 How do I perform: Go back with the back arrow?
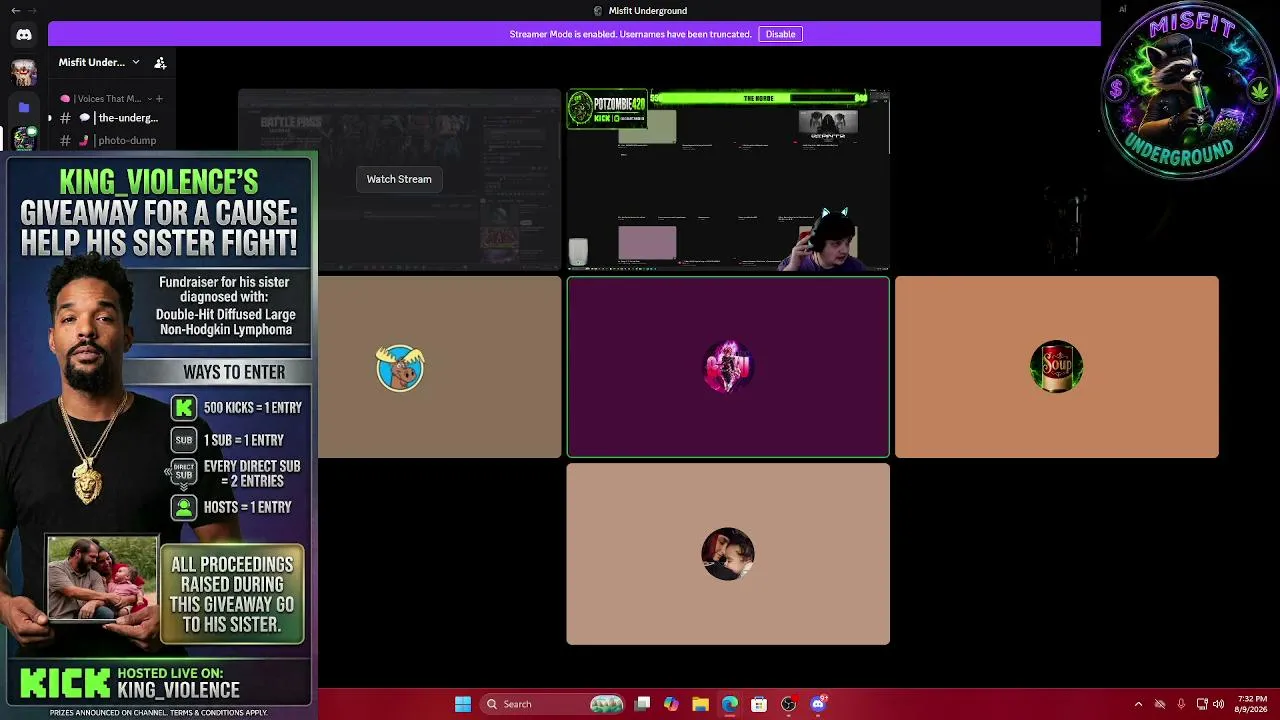coord(15,10)
